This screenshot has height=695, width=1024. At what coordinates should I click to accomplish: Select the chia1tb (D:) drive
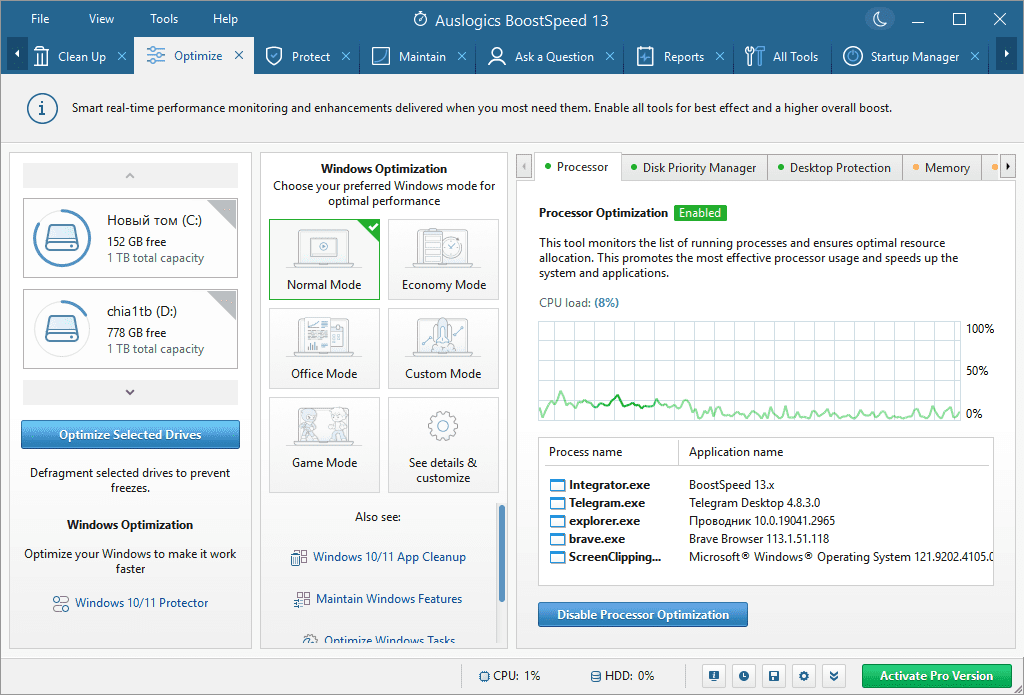pos(131,329)
